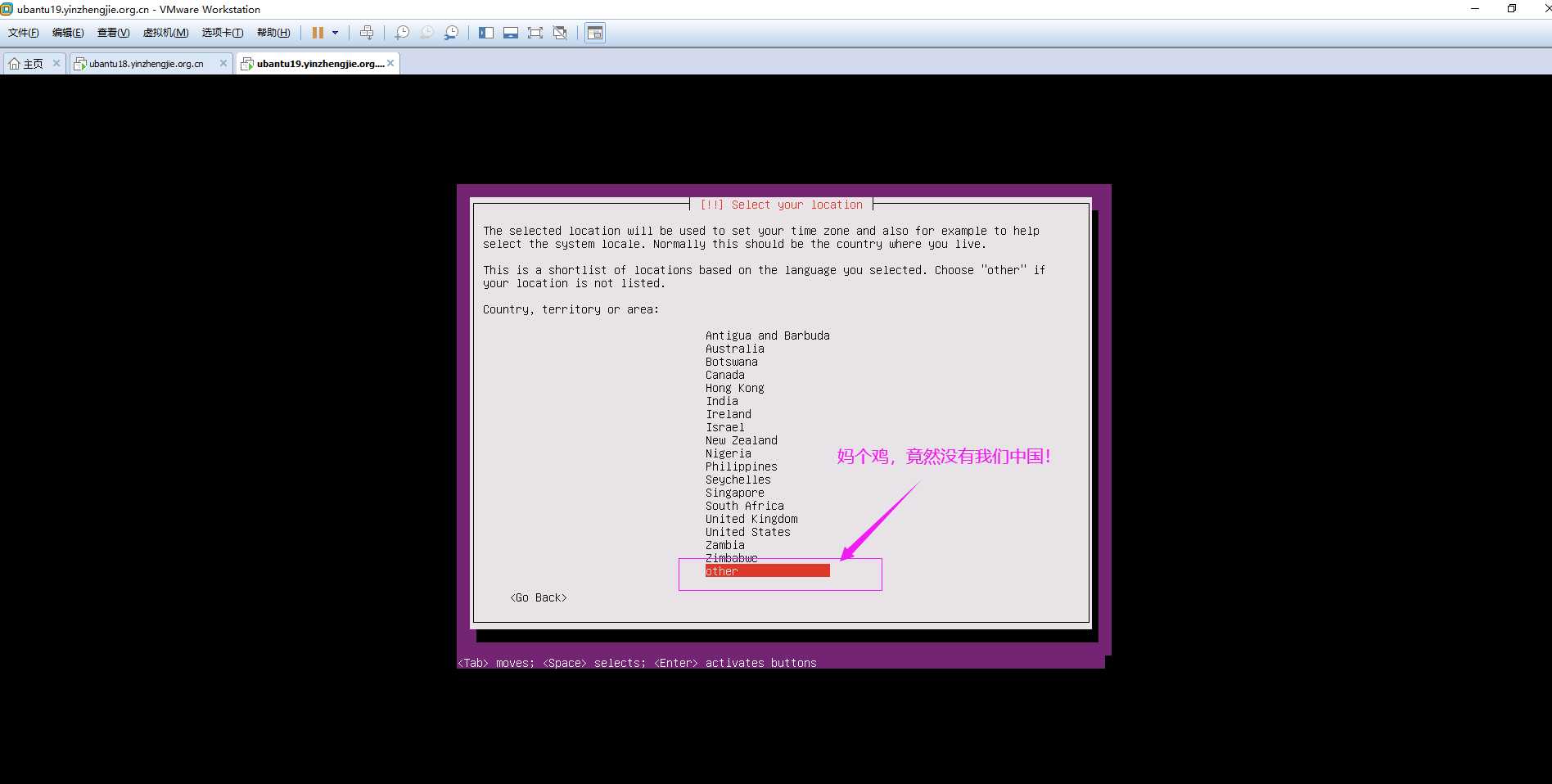The width and height of the screenshot is (1552, 784).
Task: Expand the power options dropdown arrow
Action: click(x=335, y=33)
